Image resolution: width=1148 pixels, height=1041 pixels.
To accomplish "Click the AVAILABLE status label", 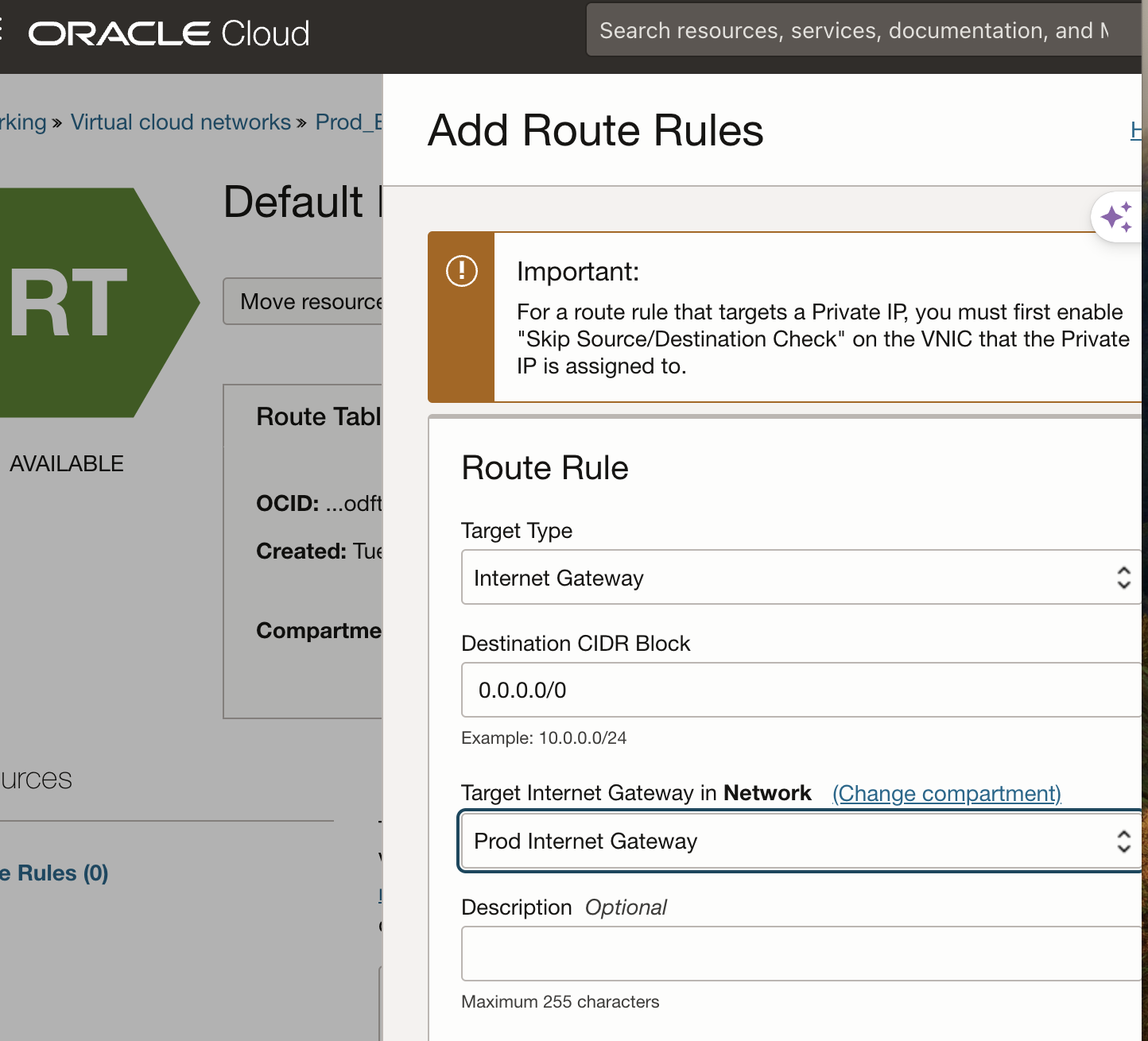I will pos(67,464).
